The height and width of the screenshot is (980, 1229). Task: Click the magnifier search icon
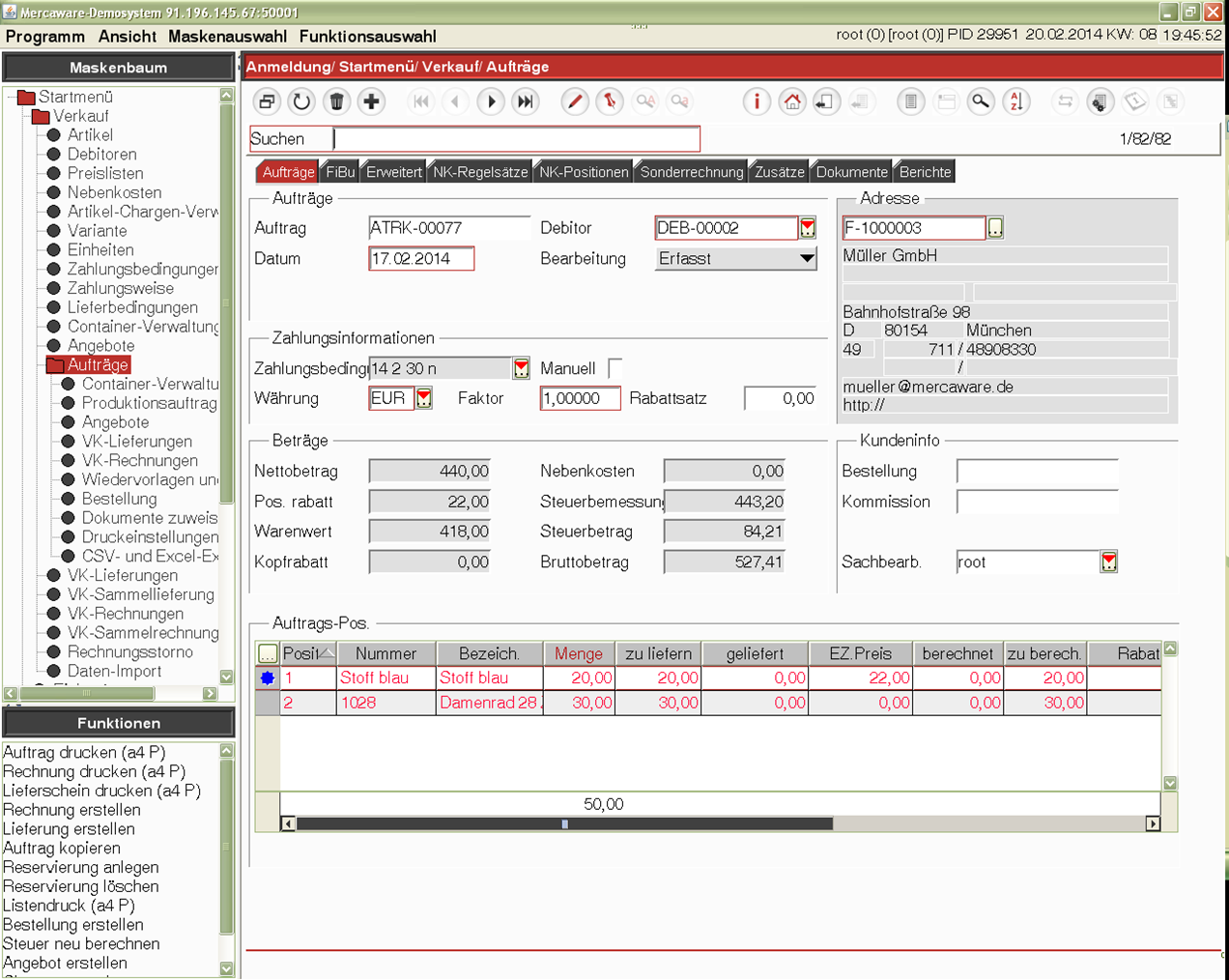tap(981, 101)
